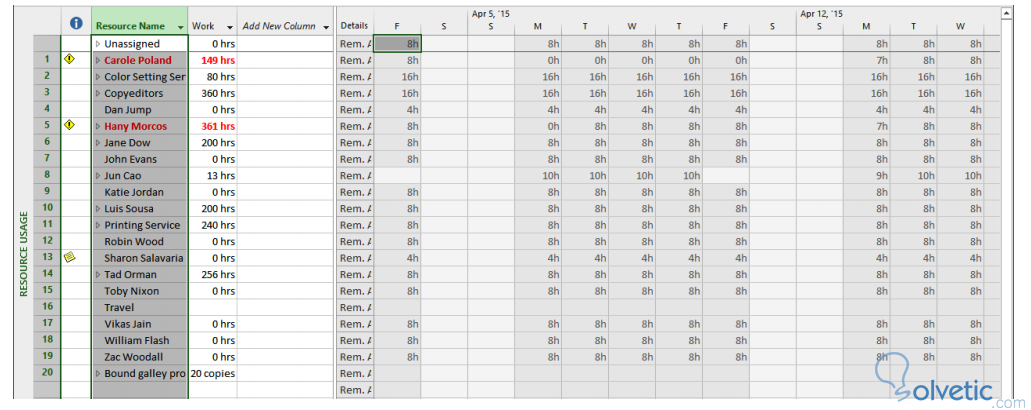This screenshot has height=410, width=1031.
Task: Select the Apr 12, '15 week header
Action: coord(821,13)
